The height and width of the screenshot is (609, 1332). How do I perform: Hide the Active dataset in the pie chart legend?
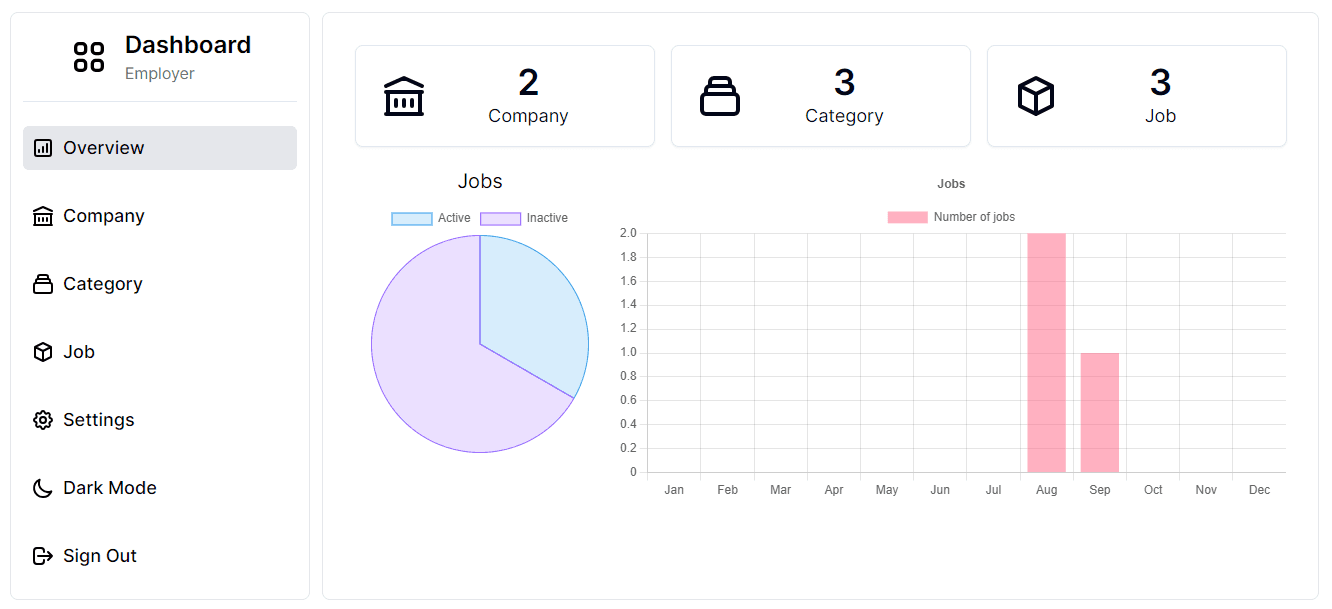coord(430,217)
